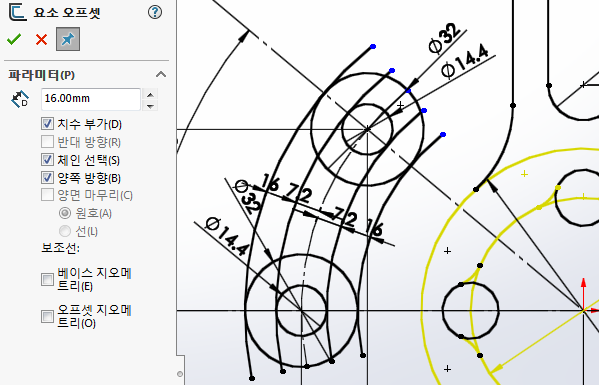Toggle the 반대 방향(R) checkbox
This screenshot has height=385, width=599.
click(47, 142)
